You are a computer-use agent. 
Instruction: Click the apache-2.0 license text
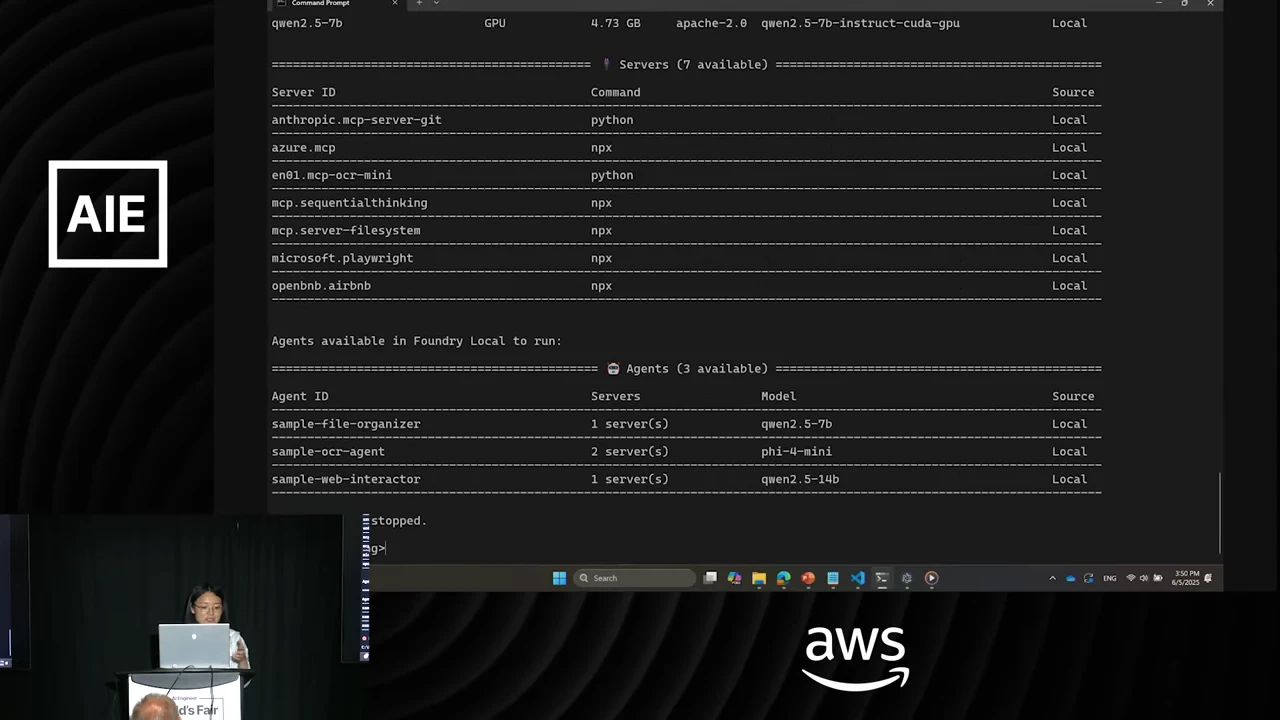[x=711, y=23]
